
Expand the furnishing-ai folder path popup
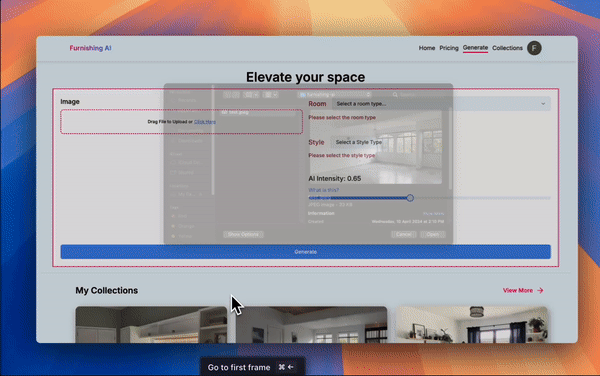[x=335, y=94]
